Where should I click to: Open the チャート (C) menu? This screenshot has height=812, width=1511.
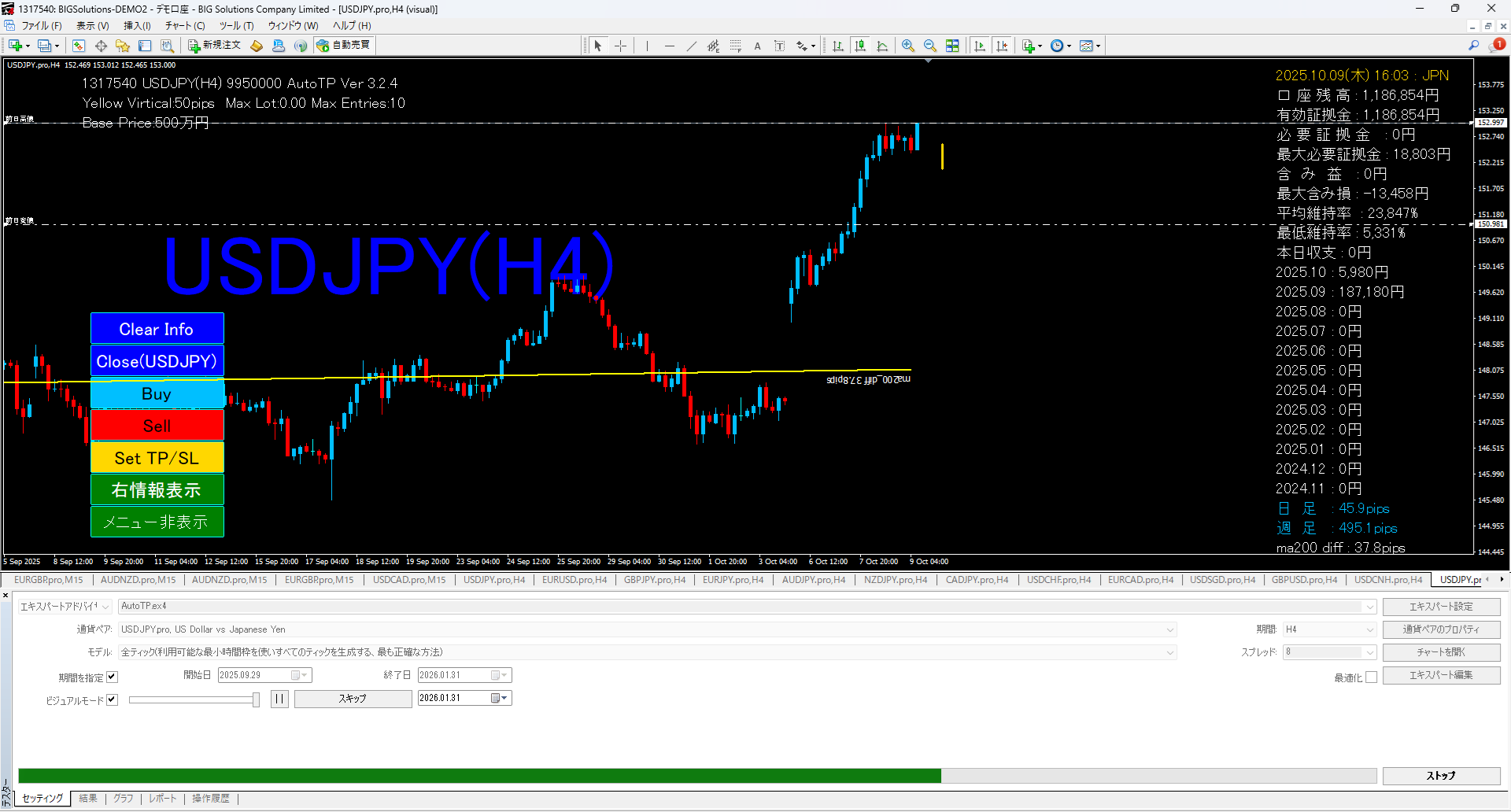tap(185, 26)
